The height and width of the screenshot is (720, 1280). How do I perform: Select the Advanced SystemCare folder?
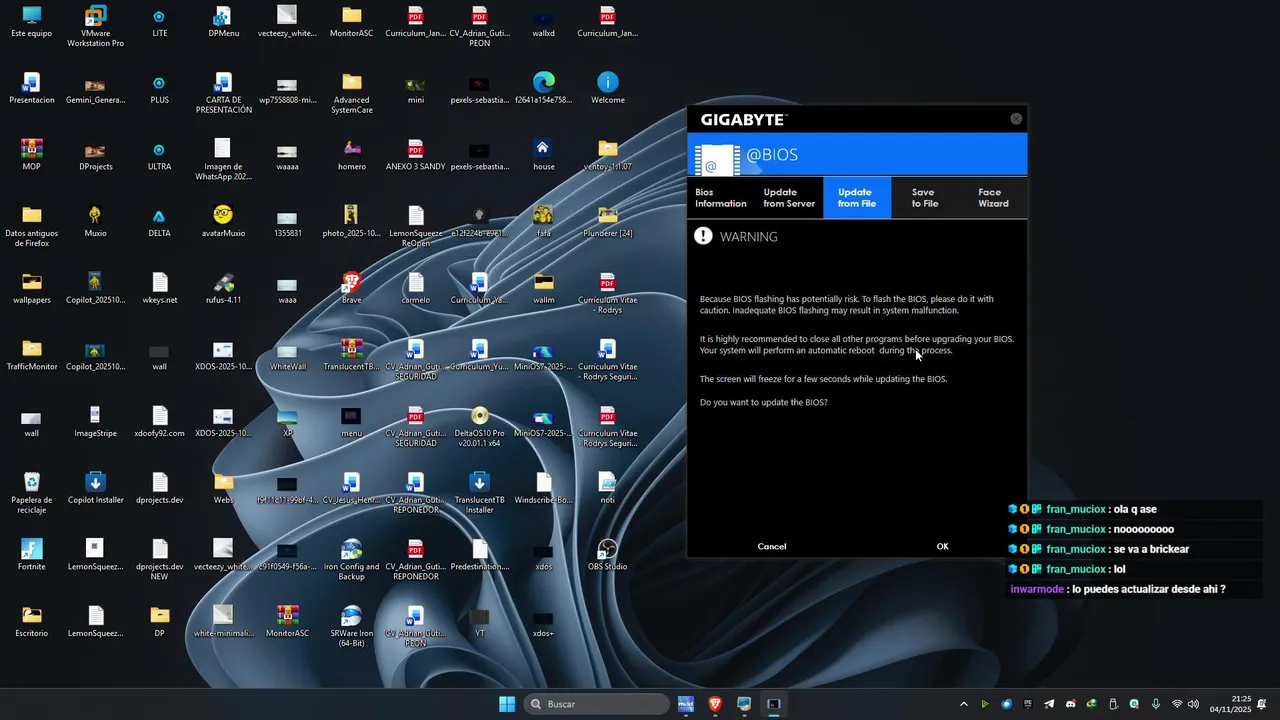352,93
